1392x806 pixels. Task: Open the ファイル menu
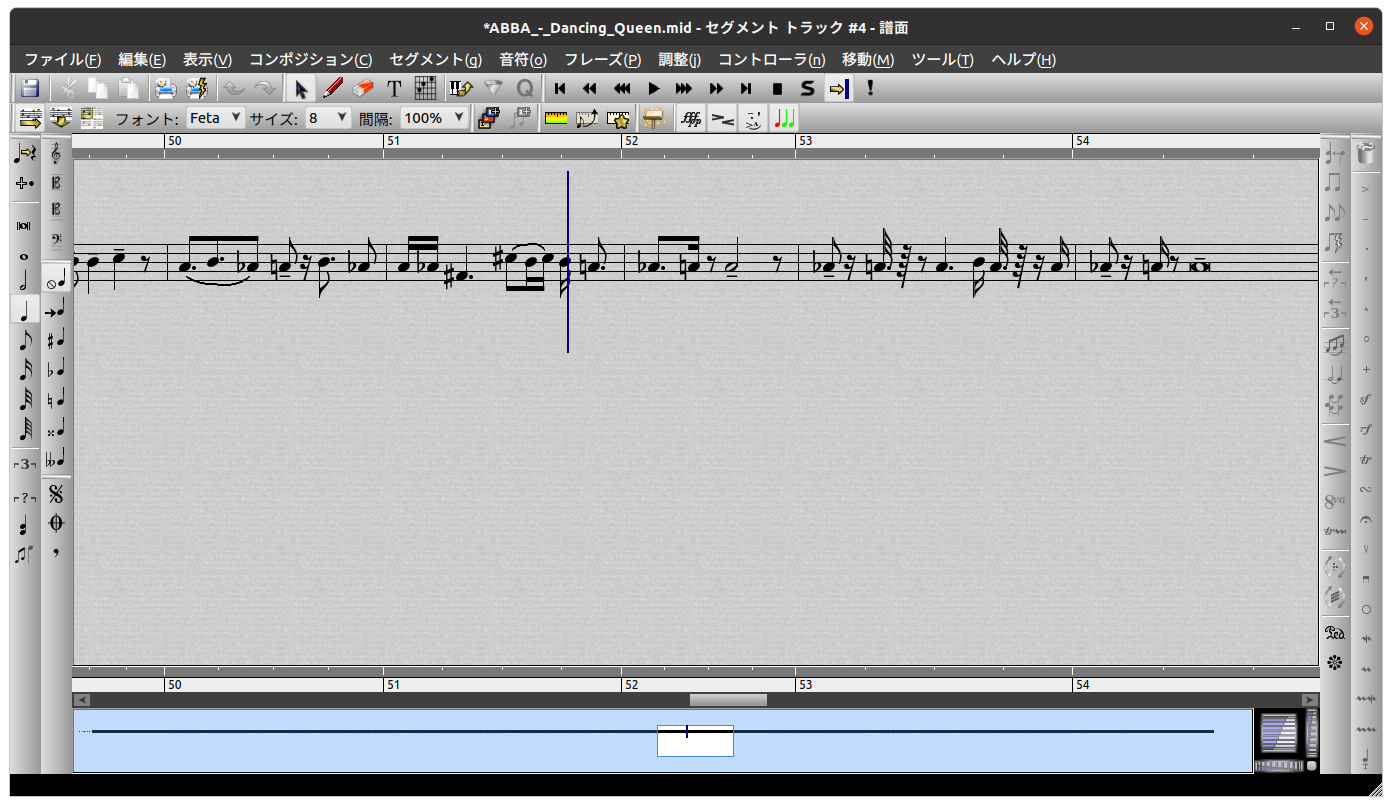tap(63, 59)
